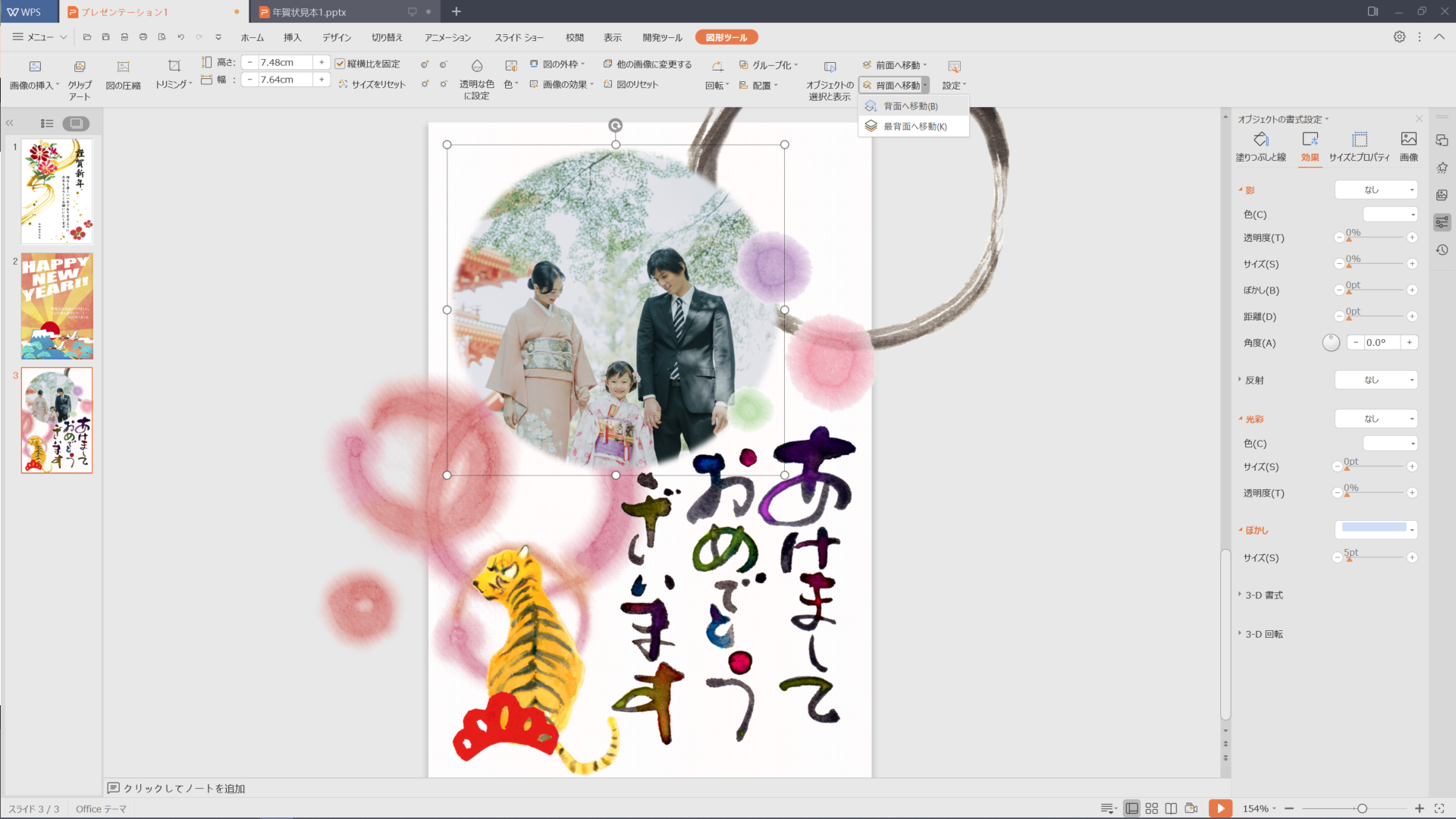The width and height of the screenshot is (1456, 819).
Task: Click the Open file icon in quick toolbar
Action: (x=87, y=37)
